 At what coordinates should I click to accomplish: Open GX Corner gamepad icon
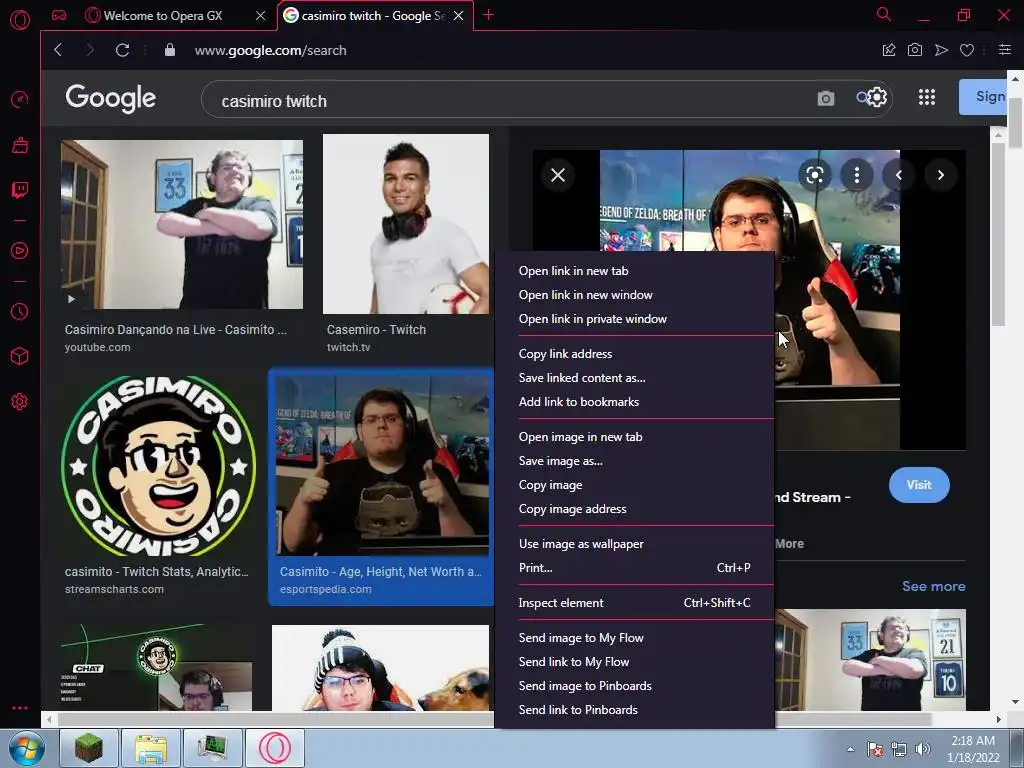point(59,15)
